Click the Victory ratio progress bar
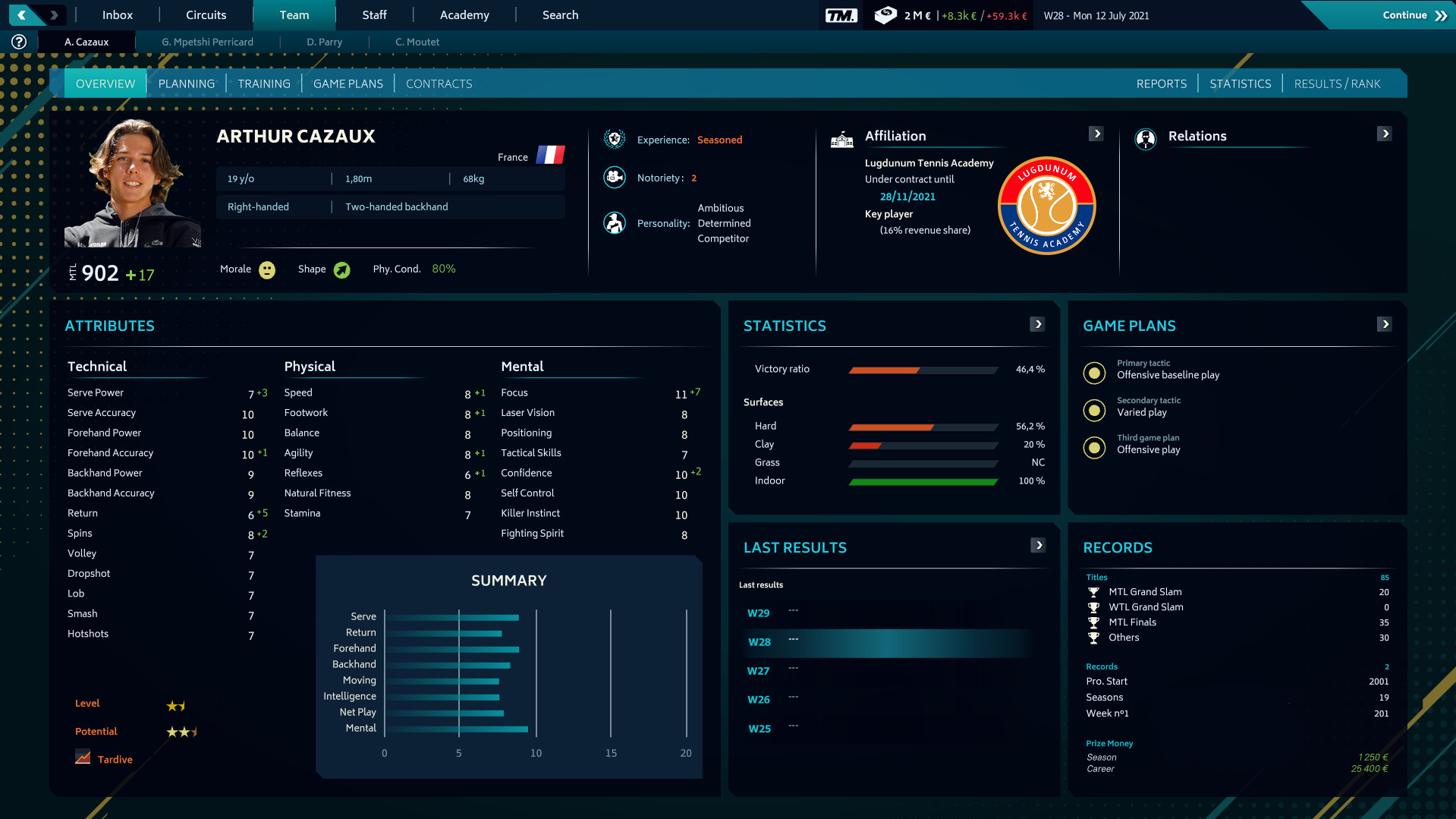 coord(923,370)
